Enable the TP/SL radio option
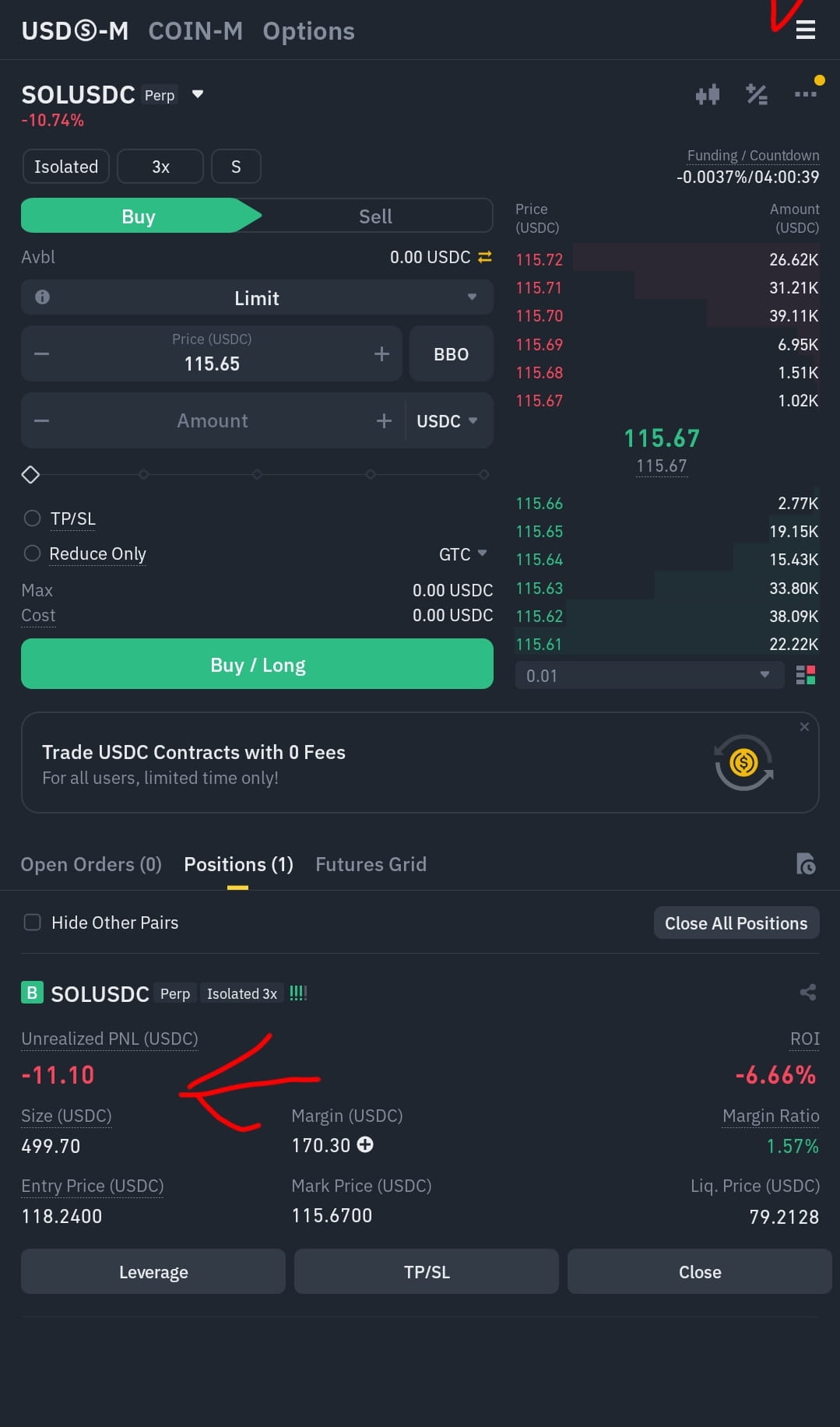 [32, 518]
